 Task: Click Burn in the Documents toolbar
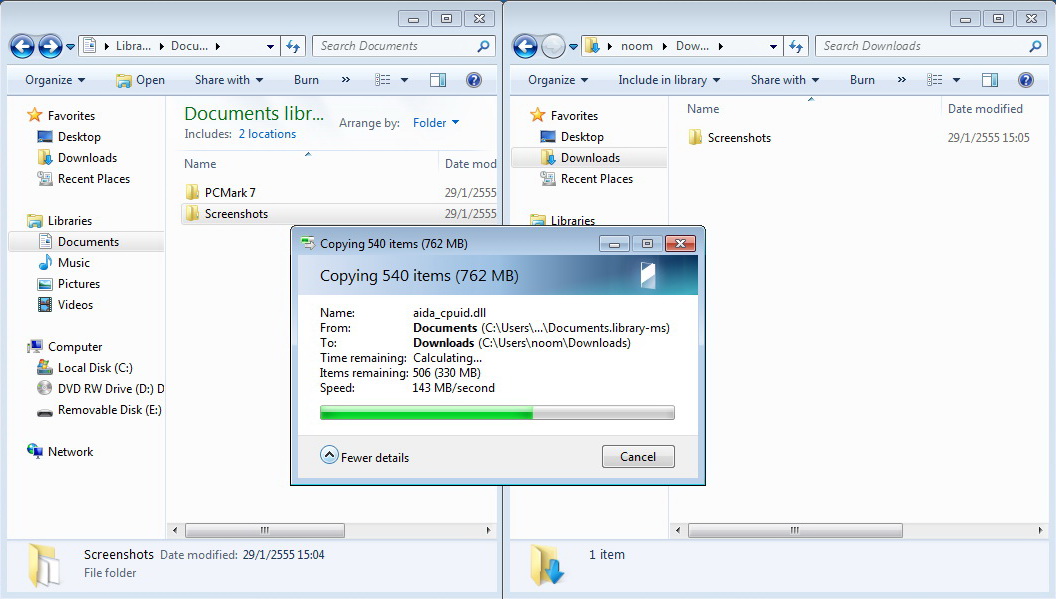306,80
